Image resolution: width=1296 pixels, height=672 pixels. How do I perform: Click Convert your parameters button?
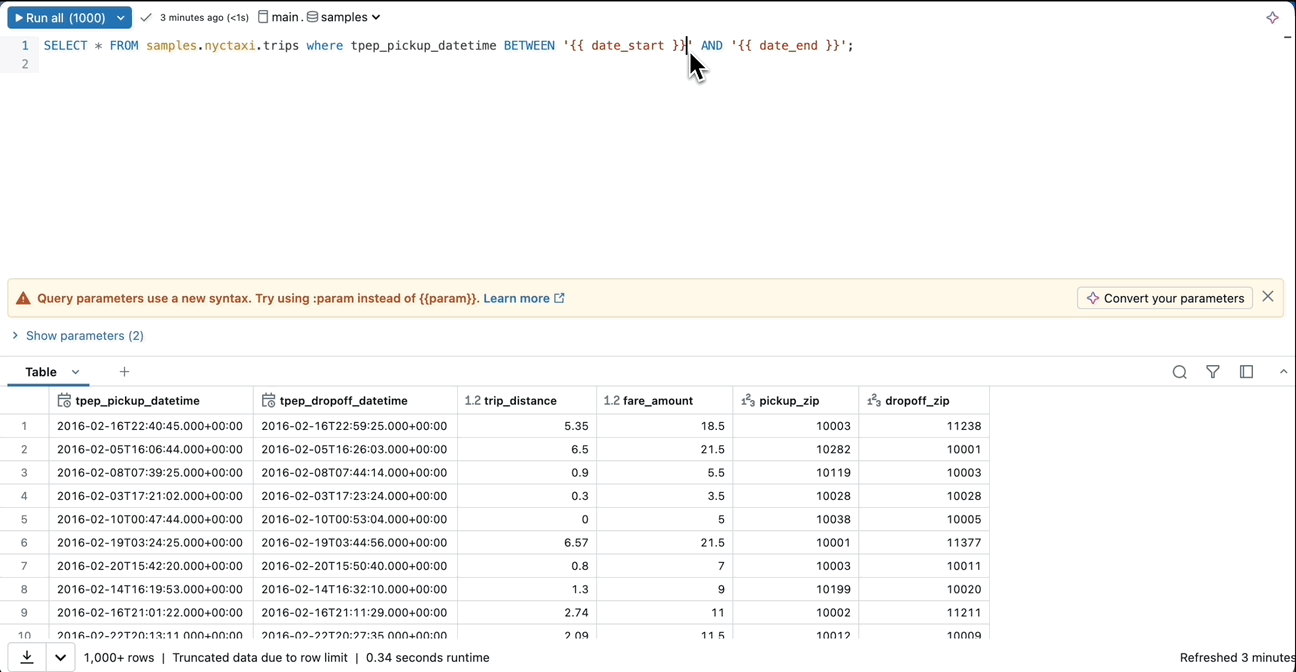point(1165,298)
